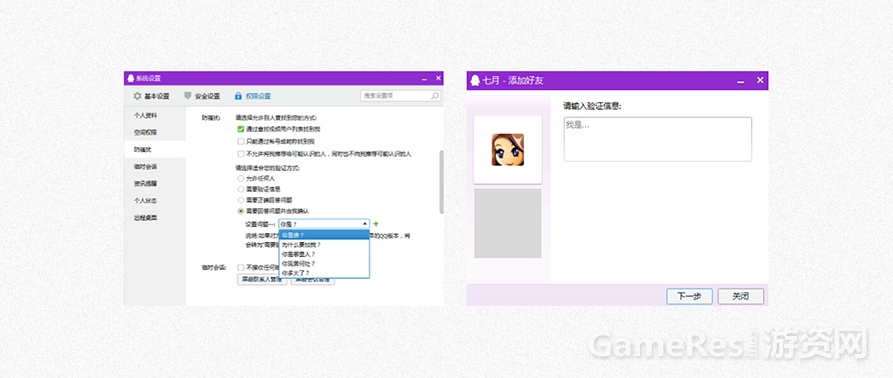Click the QQ penguin icon in 系统设置 titlebar
This screenshot has height=378, width=893.
[130, 78]
